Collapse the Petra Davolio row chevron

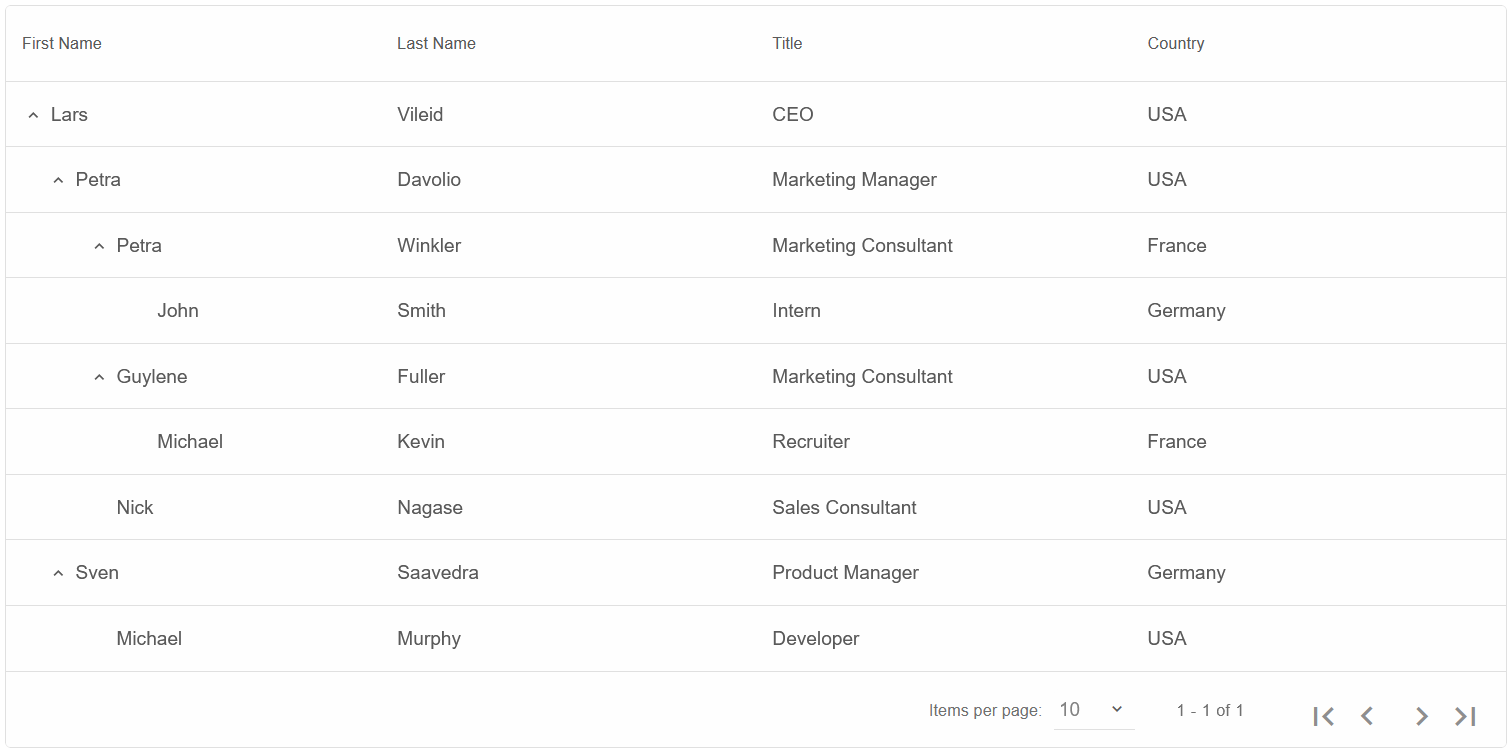pyautogui.click(x=58, y=180)
